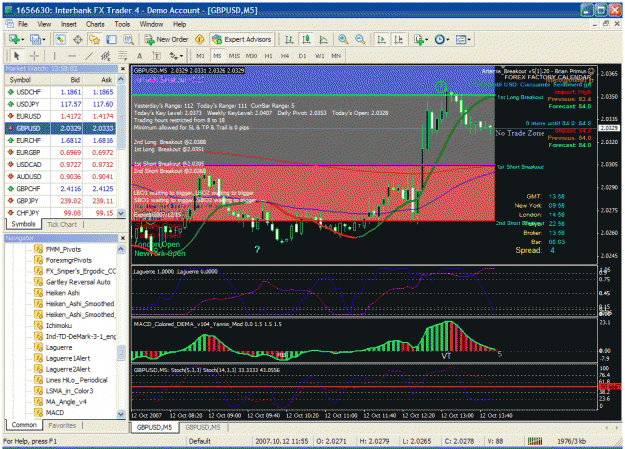Select Heiken Ashi indicator in Navigator
Screen dimensions: 625x449
click(x=63, y=293)
